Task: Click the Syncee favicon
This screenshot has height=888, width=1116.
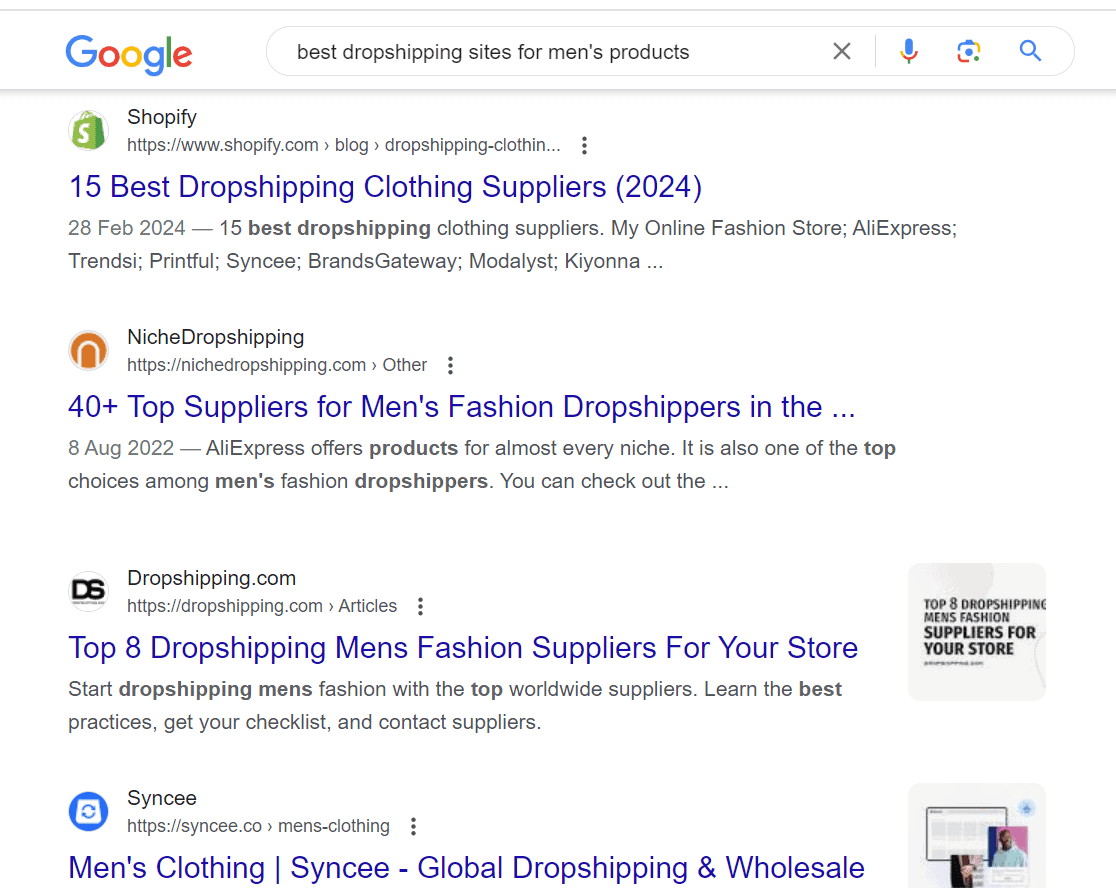Action: pyautogui.click(x=88, y=812)
